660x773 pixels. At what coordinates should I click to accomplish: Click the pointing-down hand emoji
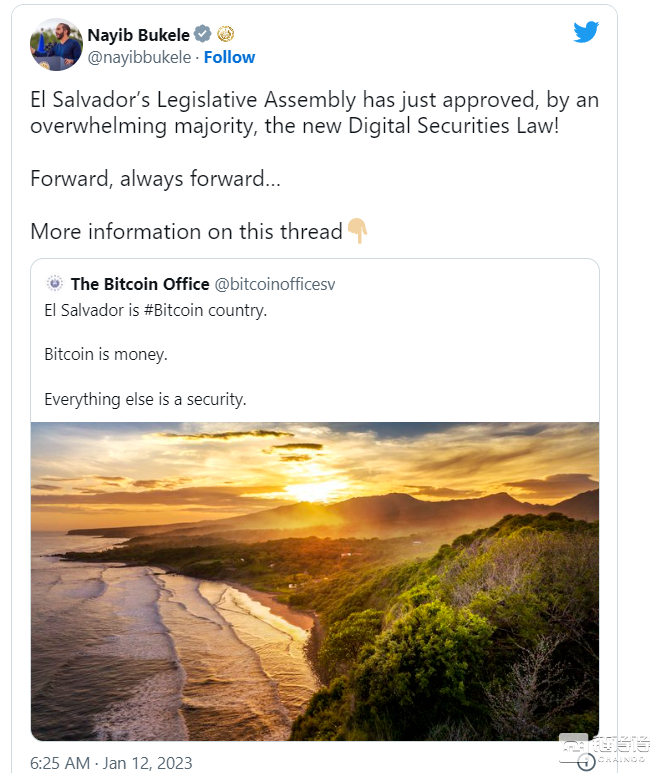[x=357, y=231]
